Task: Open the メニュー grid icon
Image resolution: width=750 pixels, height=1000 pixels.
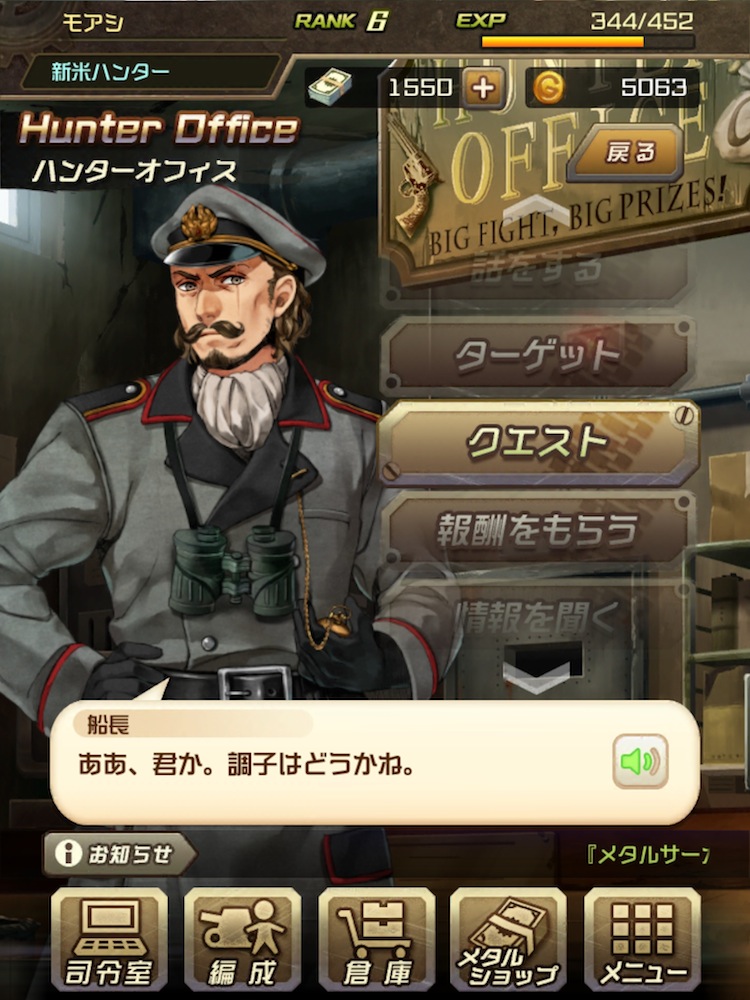Action: 642,939
